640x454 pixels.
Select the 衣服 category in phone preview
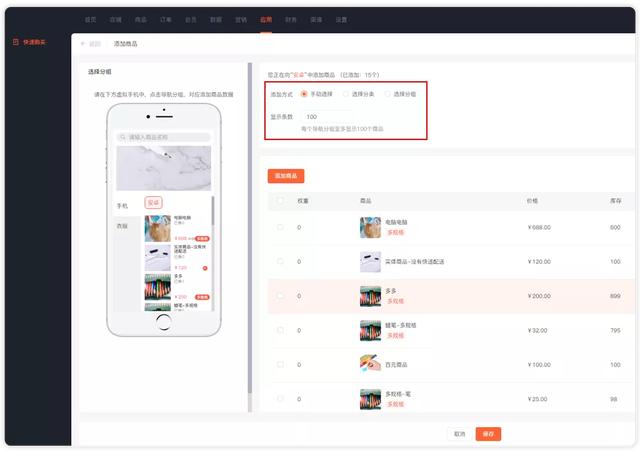point(122,226)
